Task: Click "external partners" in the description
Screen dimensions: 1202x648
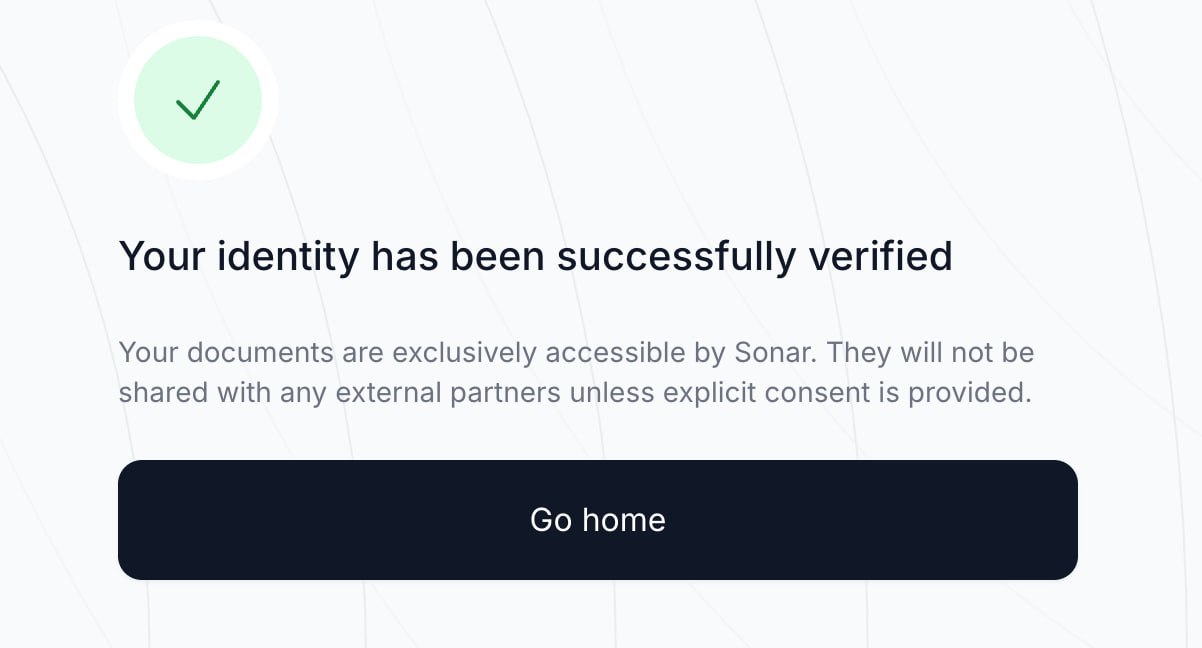Action: tap(448, 393)
